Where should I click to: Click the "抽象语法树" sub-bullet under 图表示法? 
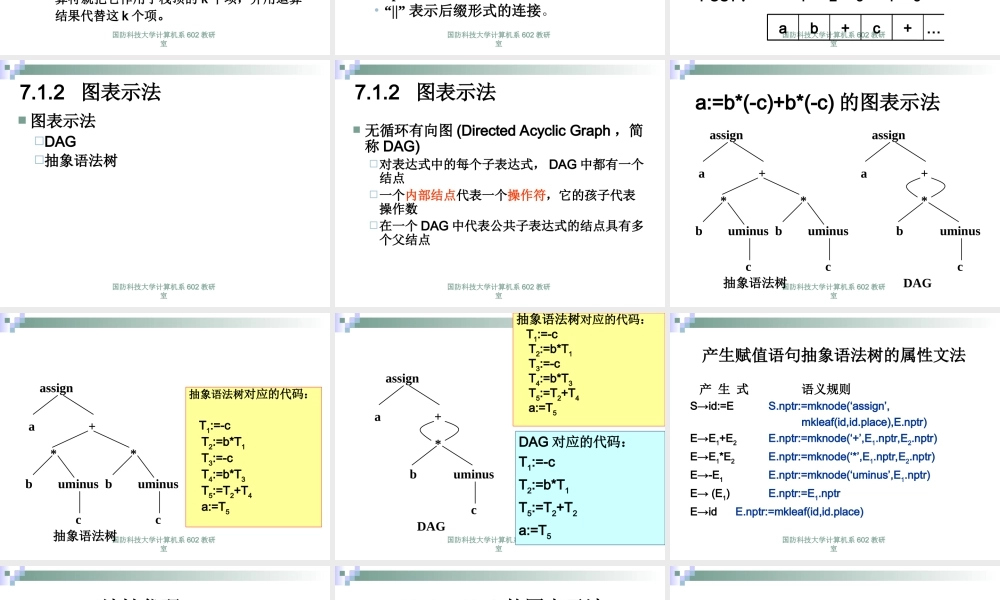click(x=79, y=160)
